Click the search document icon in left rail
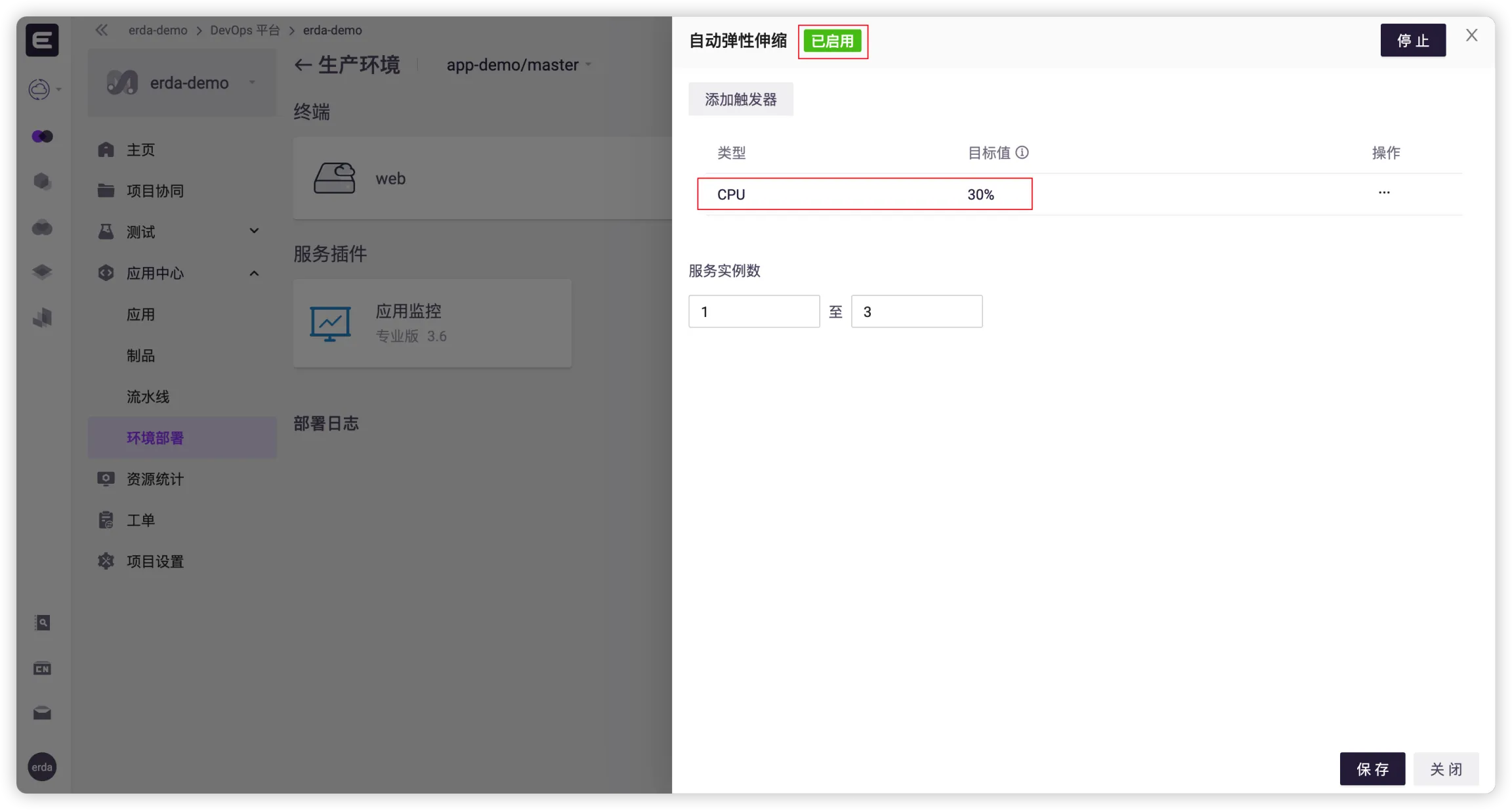This screenshot has height=810, width=1512. [x=42, y=623]
